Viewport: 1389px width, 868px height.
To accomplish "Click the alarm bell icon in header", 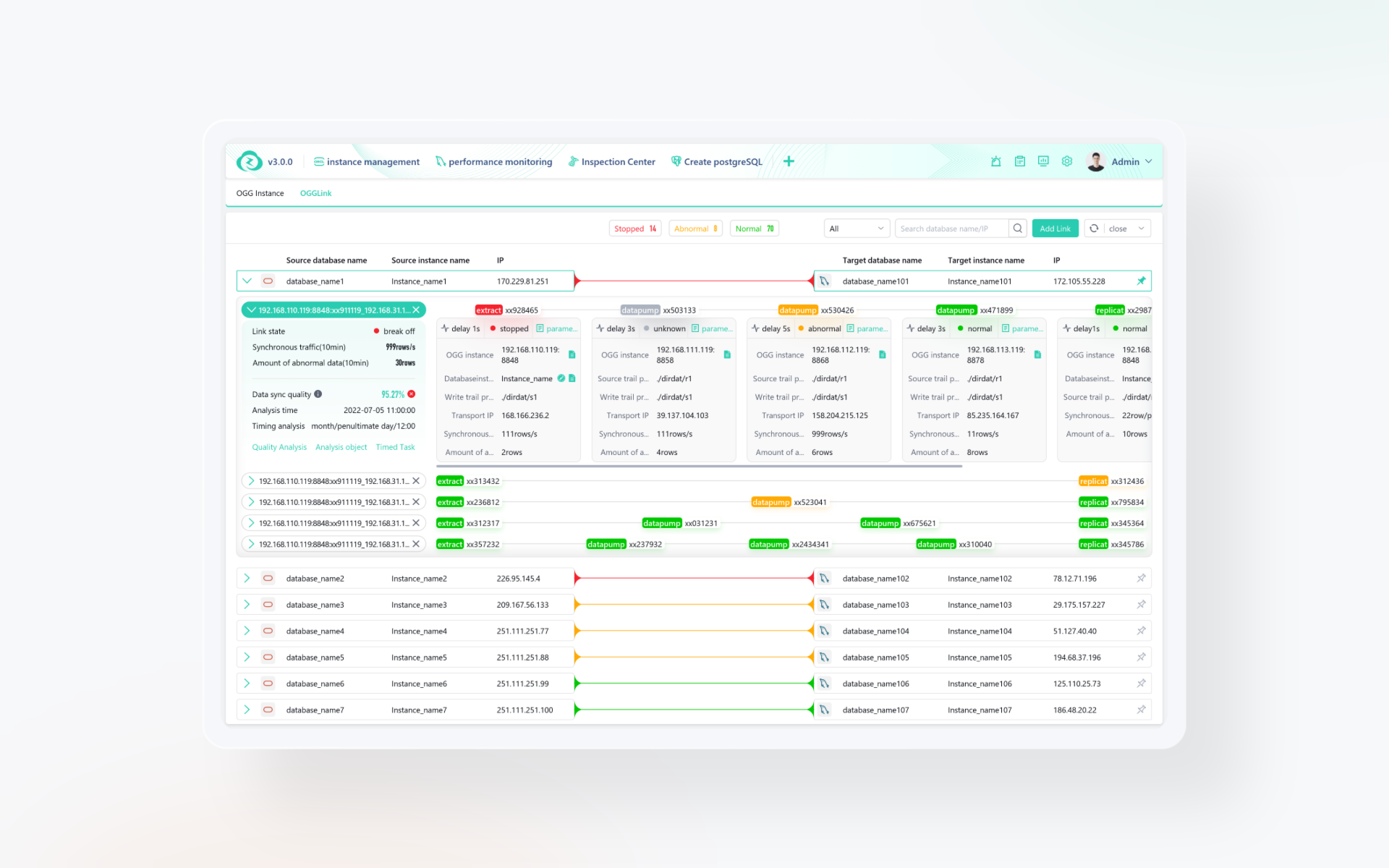I will (x=996, y=161).
